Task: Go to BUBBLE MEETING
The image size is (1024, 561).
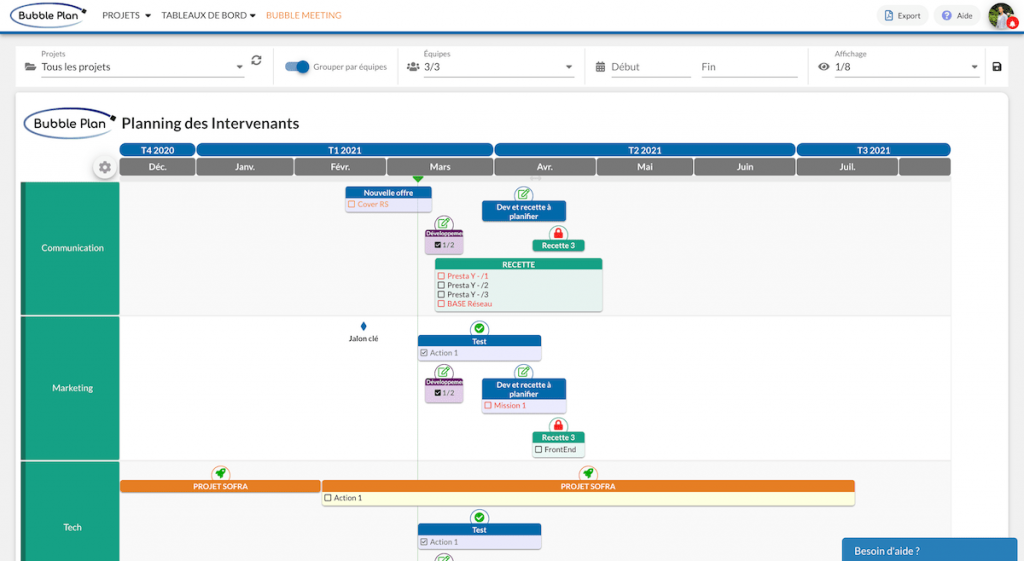Action: click(x=303, y=15)
